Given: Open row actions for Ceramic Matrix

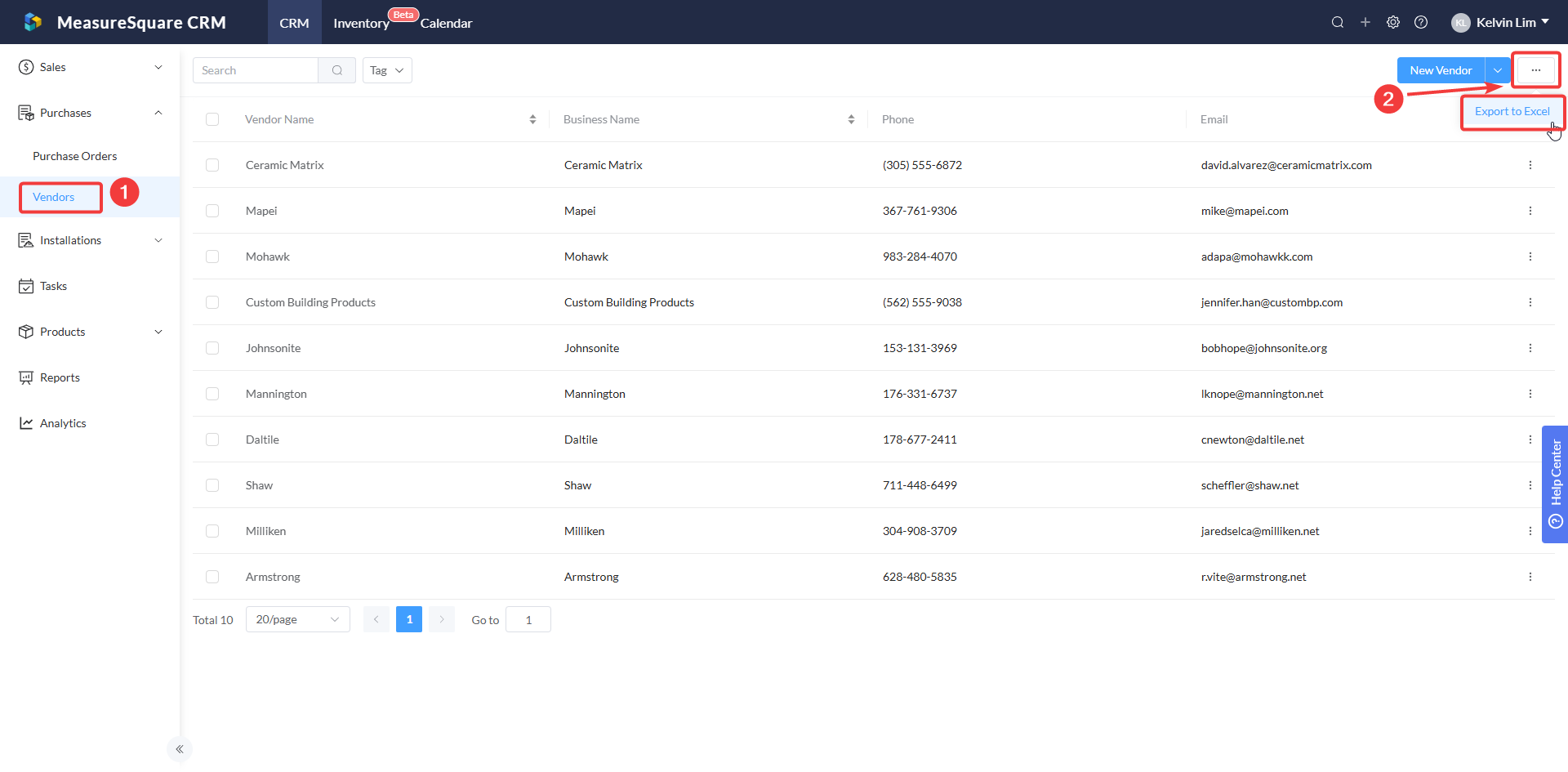Looking at the screenshot, I should (1530, 165).
